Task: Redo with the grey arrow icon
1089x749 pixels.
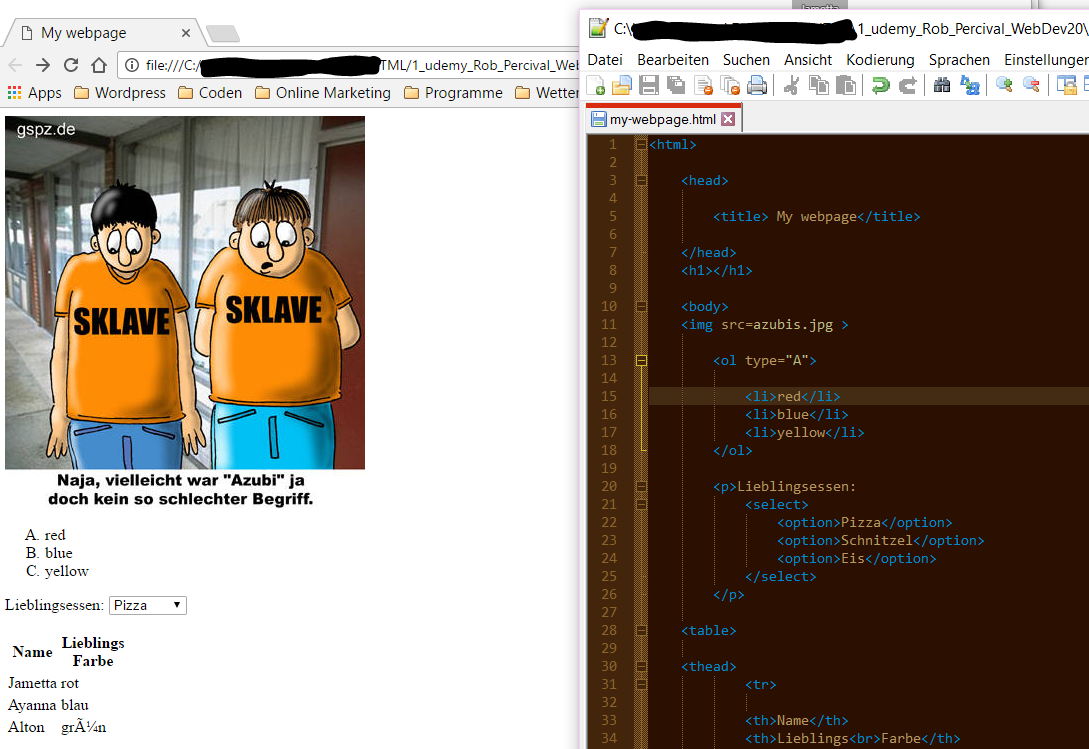Action: [908, 85]
